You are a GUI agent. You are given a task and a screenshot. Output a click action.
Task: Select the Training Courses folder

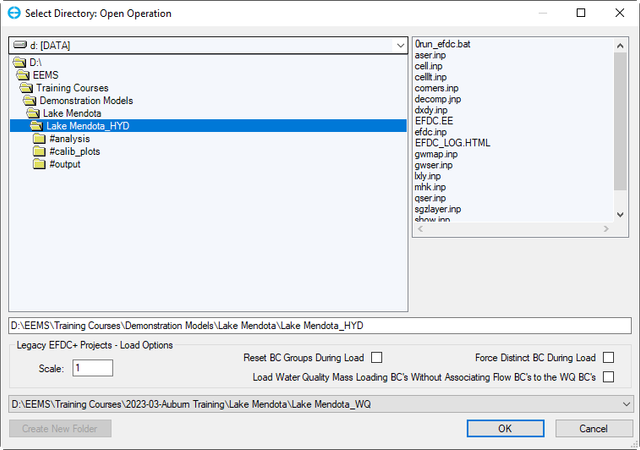[72, 88]
